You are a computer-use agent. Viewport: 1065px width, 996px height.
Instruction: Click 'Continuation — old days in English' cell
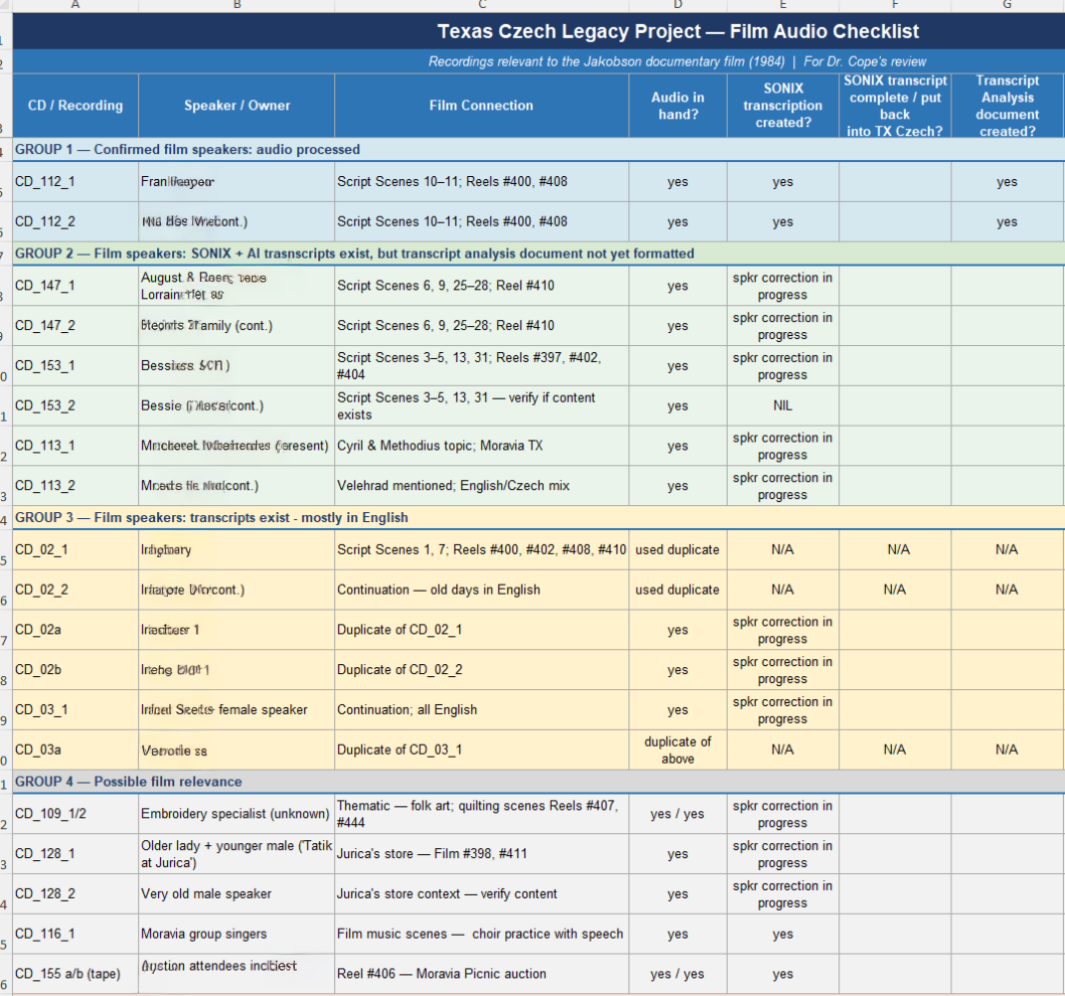(482, 590)
